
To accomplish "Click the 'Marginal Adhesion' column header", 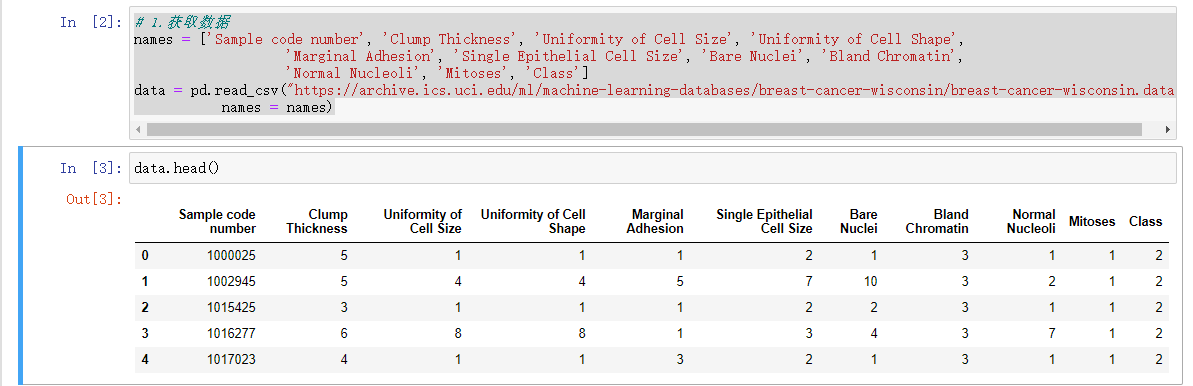I will (x=655, y=222).
